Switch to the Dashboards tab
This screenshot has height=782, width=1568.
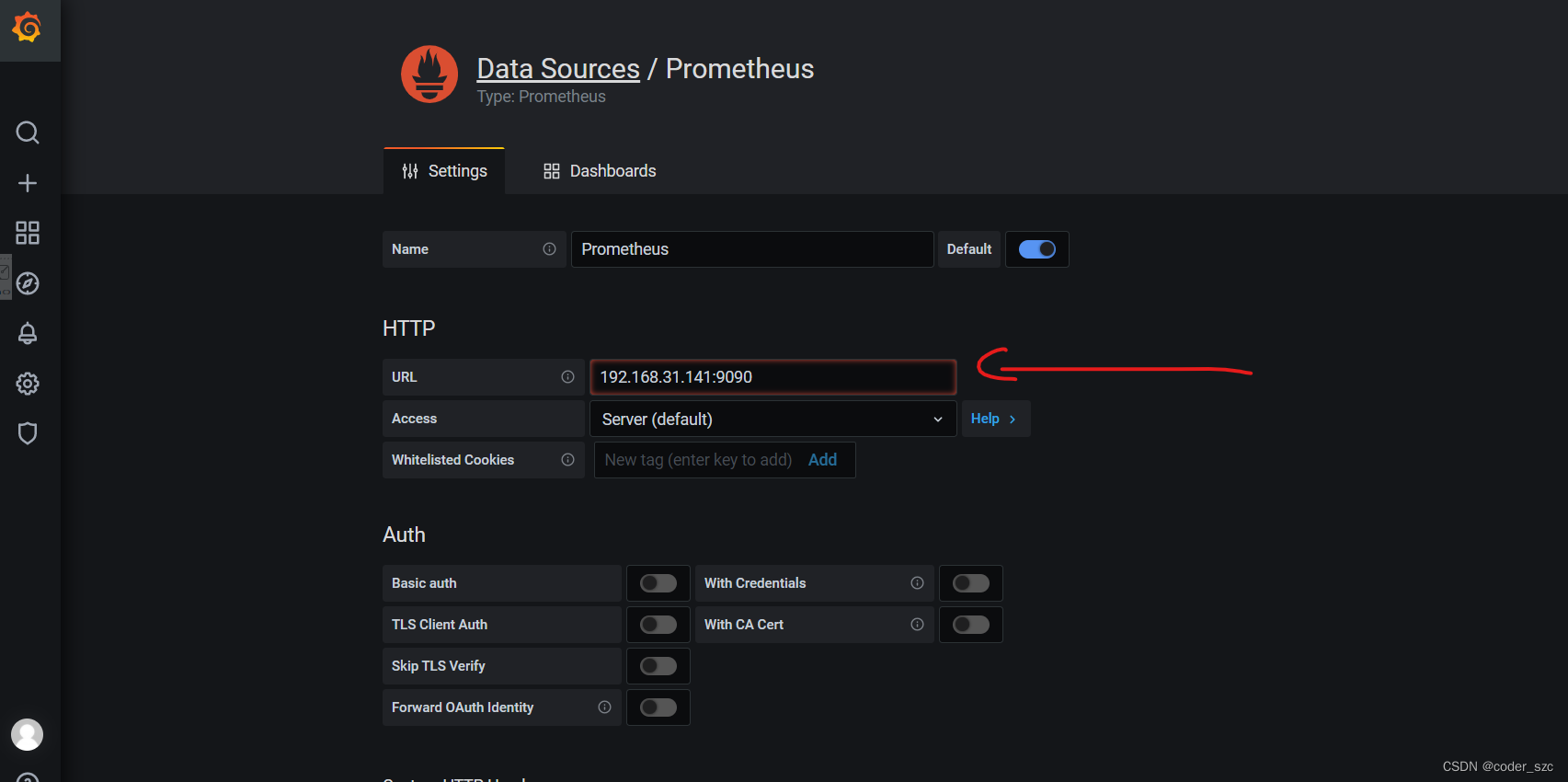[600, 171]
